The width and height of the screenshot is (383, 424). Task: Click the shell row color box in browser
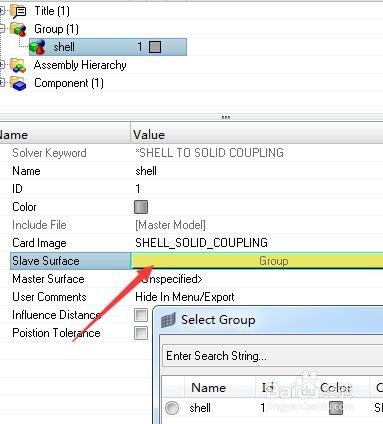click(155, 47)
